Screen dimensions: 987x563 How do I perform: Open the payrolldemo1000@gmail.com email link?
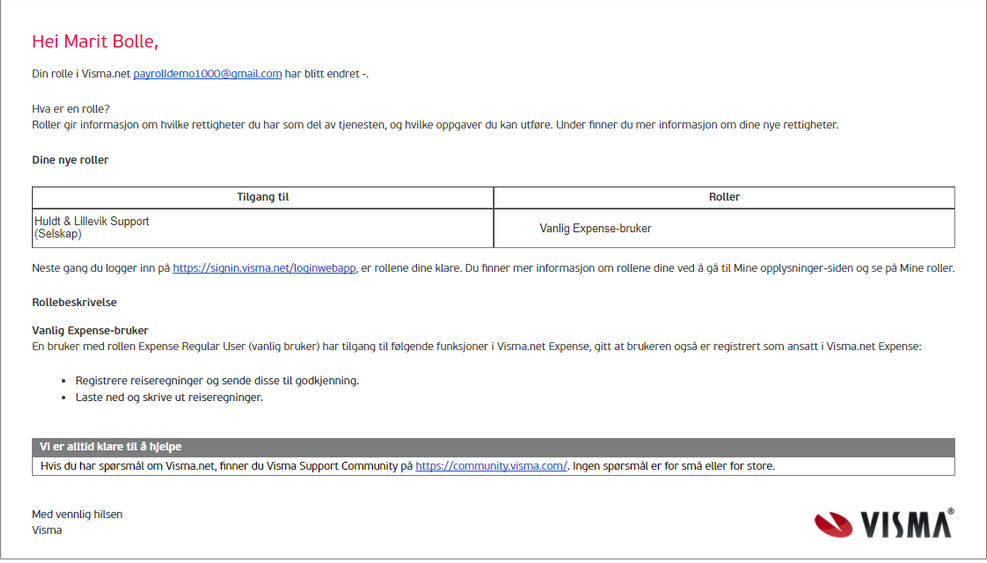coord(207,74)
